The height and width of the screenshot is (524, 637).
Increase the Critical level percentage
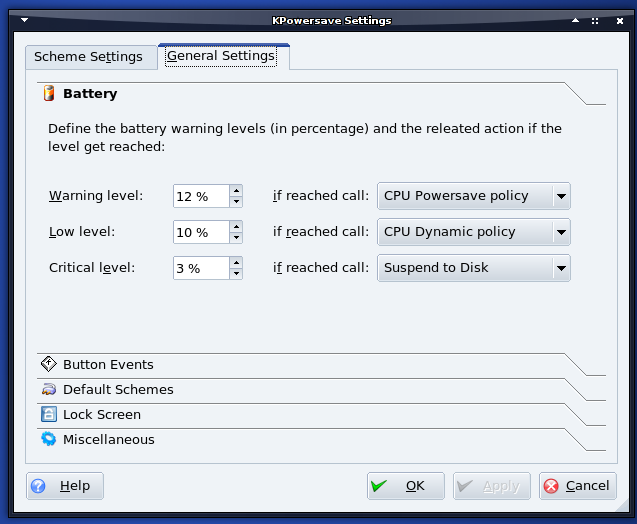(x=236, y=262)
